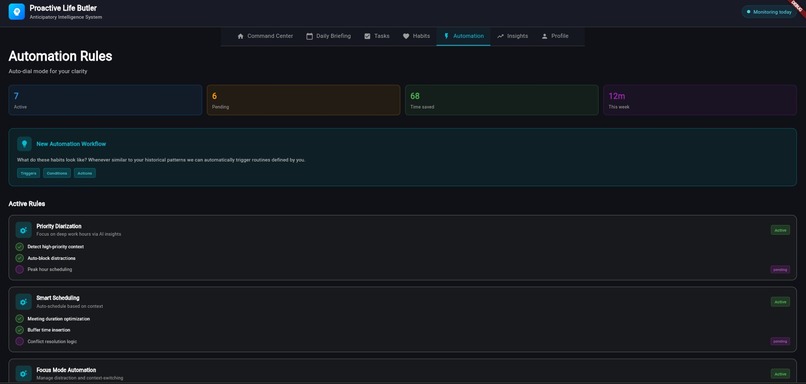This screenshot has width=806, height=384.
Task: Click the Conflict resolution logic label
Action: pyautogui.click(x=52, y=341)
